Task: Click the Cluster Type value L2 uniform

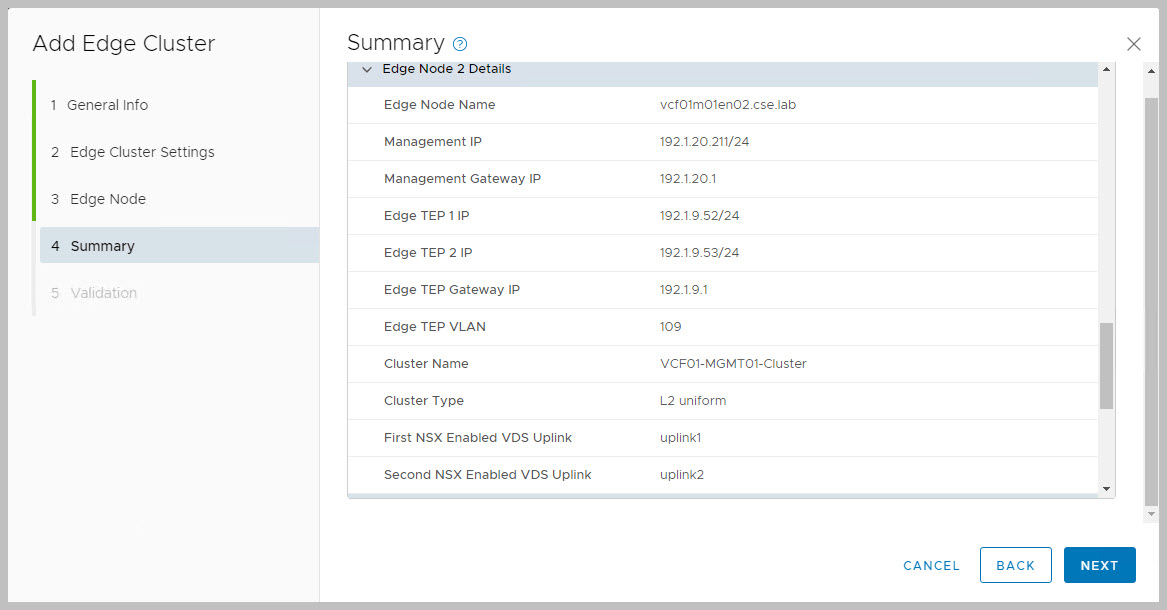Action: pyautogui.click(x=693, y=401)
